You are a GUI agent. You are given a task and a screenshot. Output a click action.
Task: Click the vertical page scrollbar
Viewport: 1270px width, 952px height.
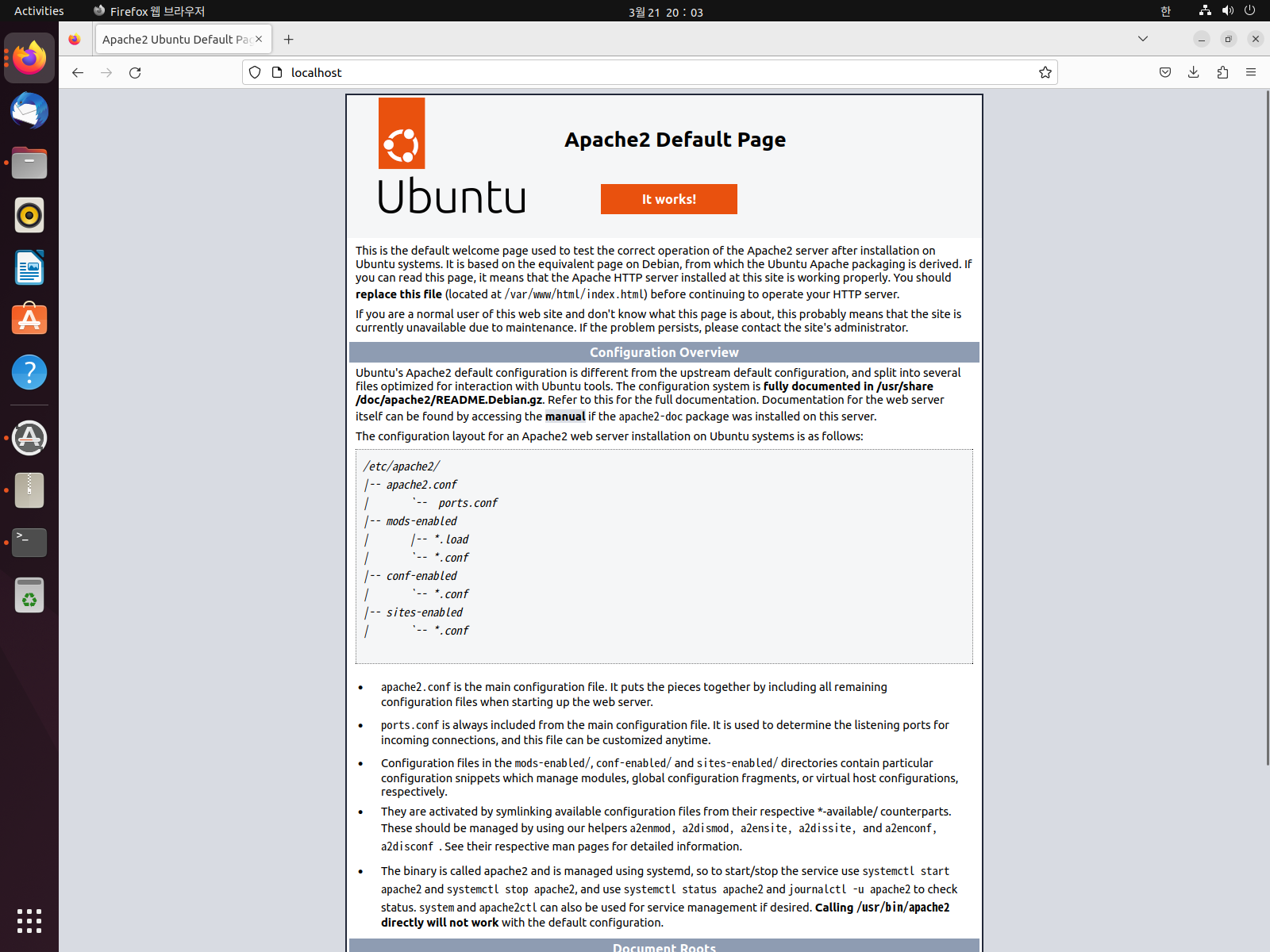click(x=1266, y=428)
